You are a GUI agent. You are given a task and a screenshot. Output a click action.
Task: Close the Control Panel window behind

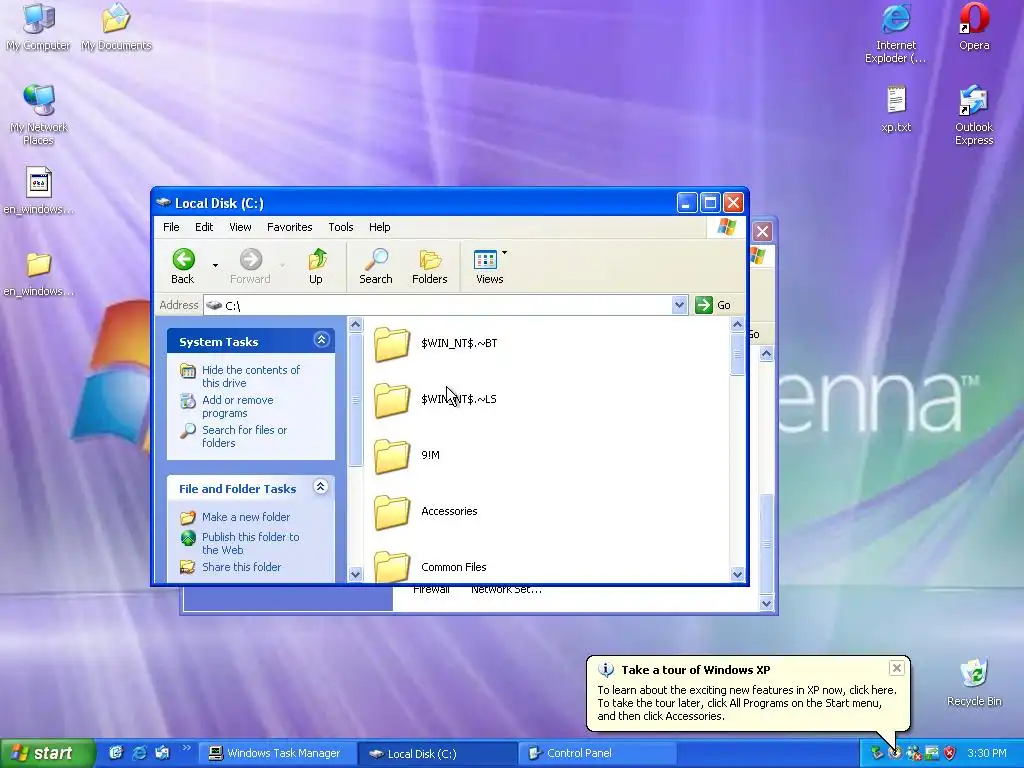(762, 231)
